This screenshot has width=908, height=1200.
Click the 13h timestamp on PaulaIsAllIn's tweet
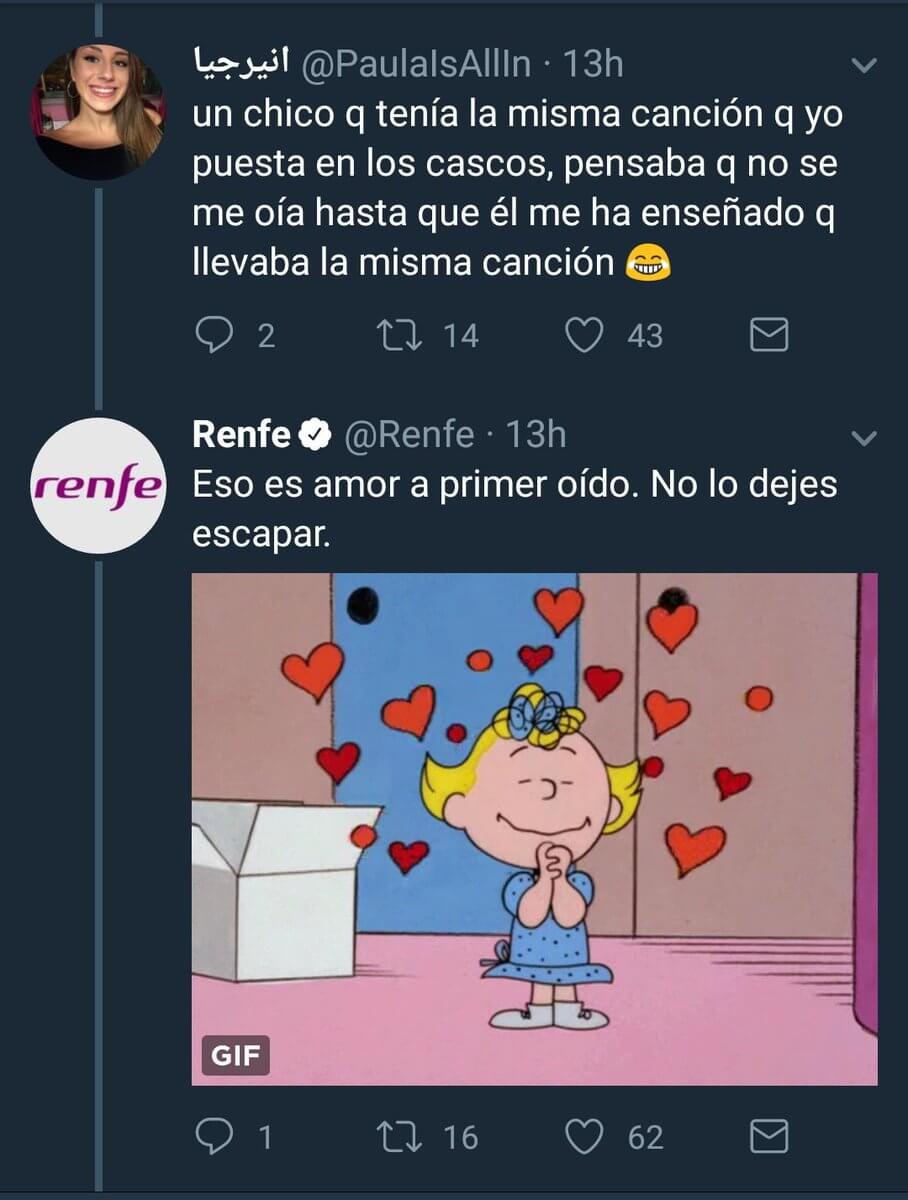tap(594, 65)
